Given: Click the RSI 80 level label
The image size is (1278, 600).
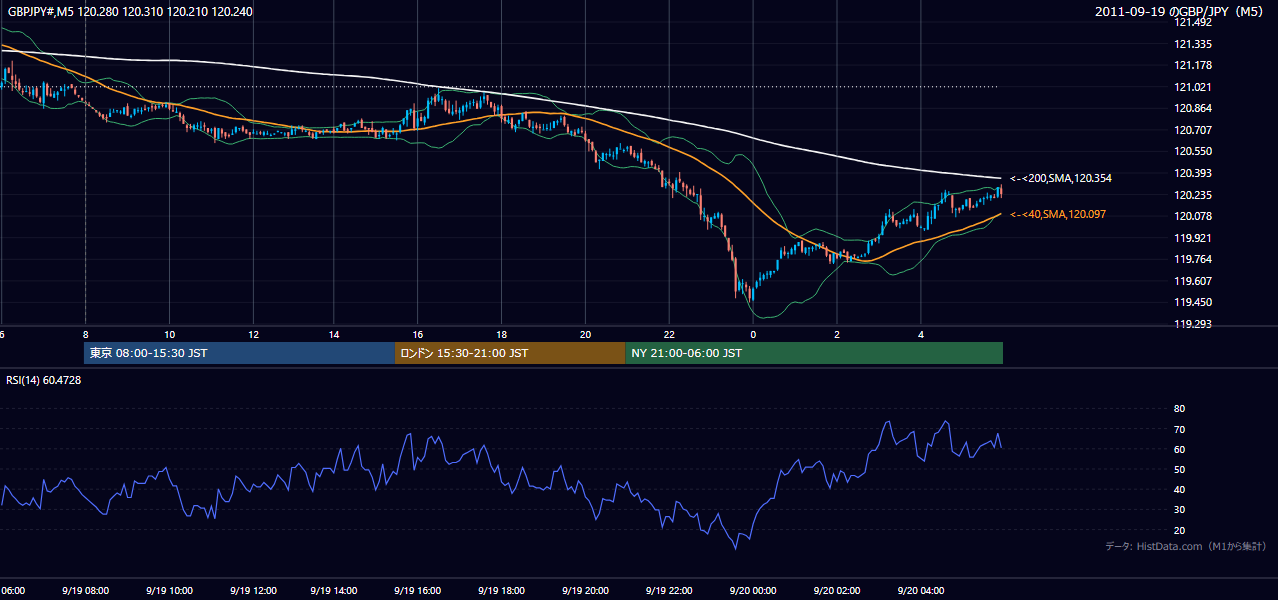Looking at the screenshot, I should pos(1179,409).
